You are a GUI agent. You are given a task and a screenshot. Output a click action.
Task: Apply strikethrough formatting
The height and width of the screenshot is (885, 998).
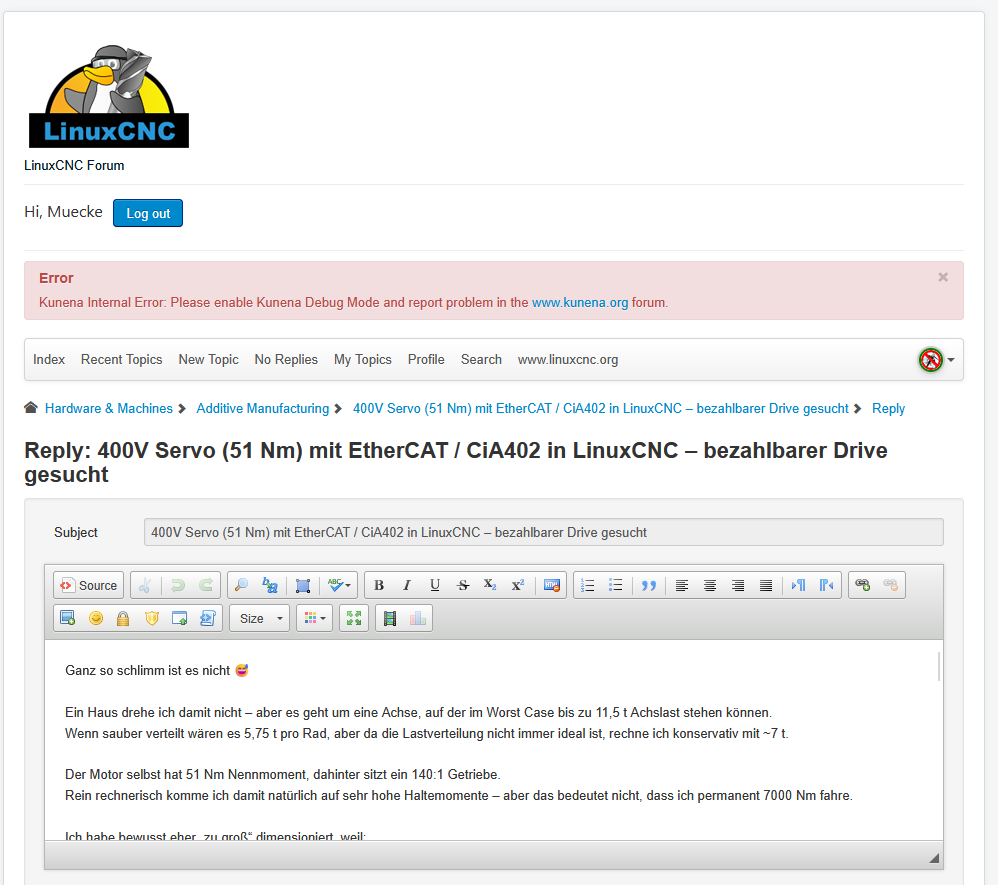pos(463,586)
